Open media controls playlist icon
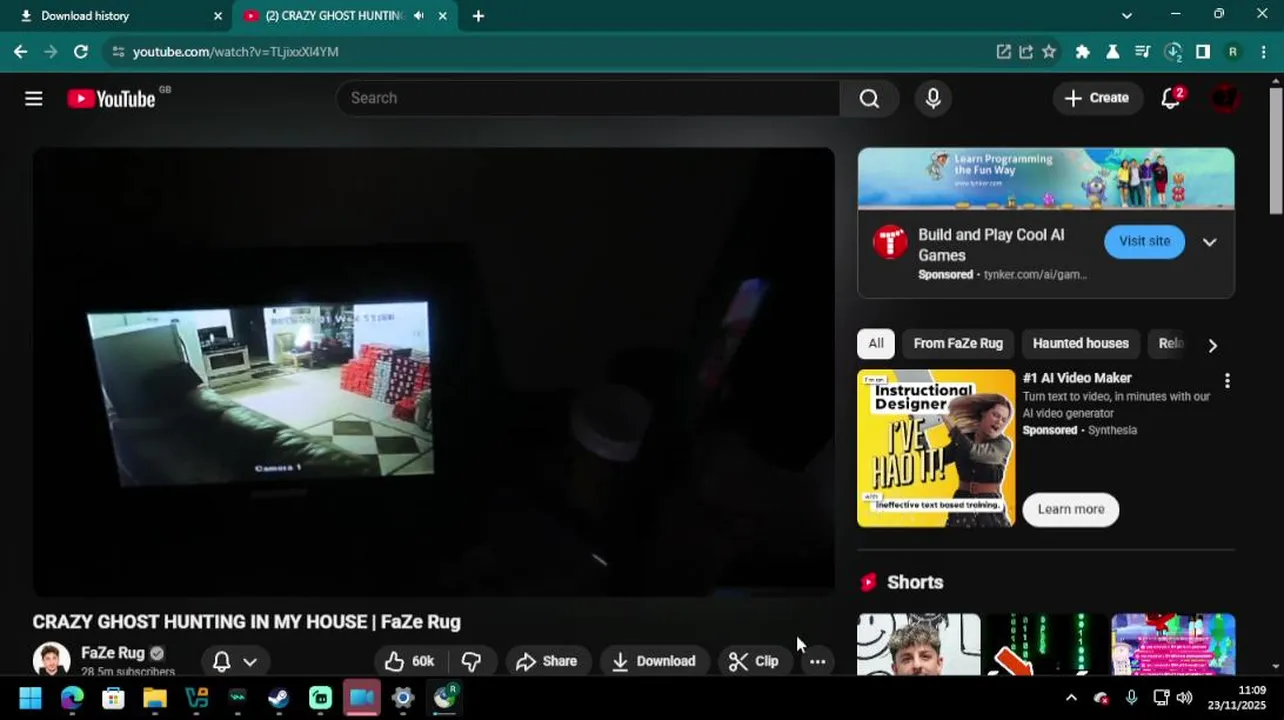The height and width of the screenshot is (720, 1284). click(x=1142, y=51)
